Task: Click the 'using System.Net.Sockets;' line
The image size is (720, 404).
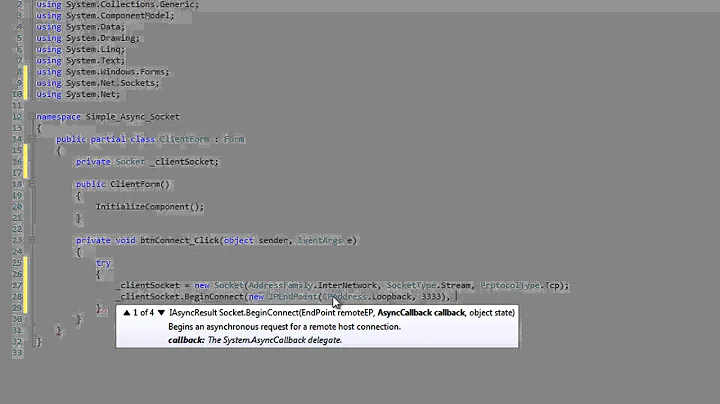Action: pos(97,83)
